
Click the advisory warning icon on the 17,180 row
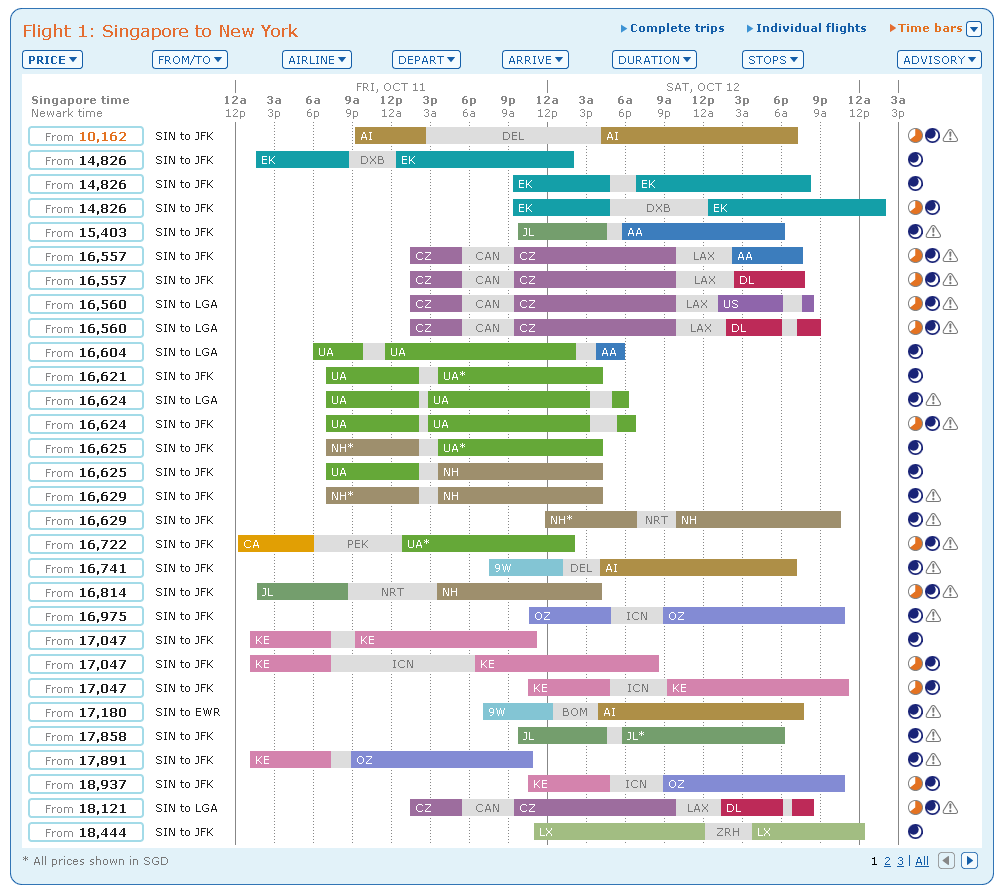[933, 712]
